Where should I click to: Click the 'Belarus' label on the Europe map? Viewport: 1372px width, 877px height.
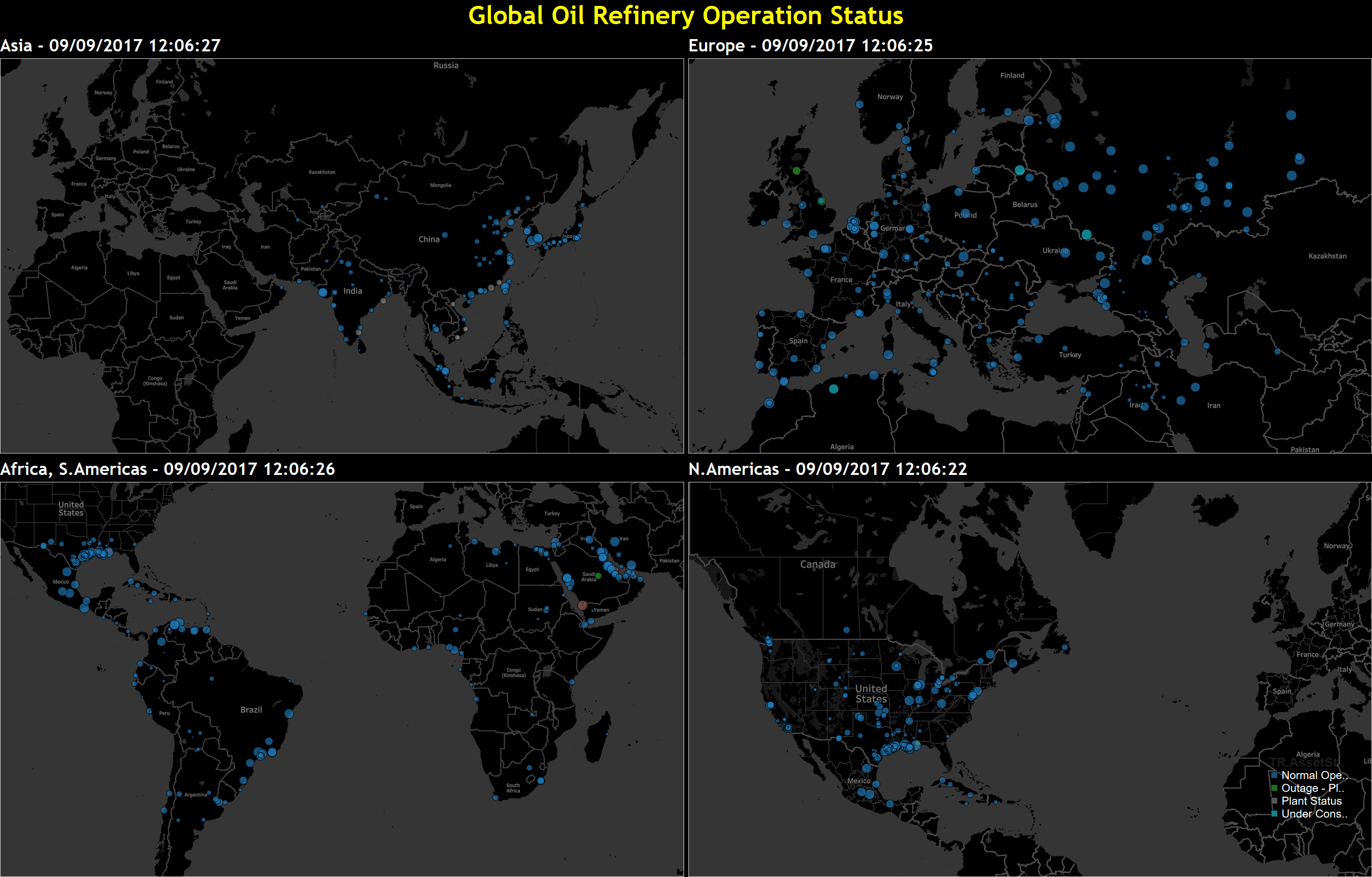1025,205
